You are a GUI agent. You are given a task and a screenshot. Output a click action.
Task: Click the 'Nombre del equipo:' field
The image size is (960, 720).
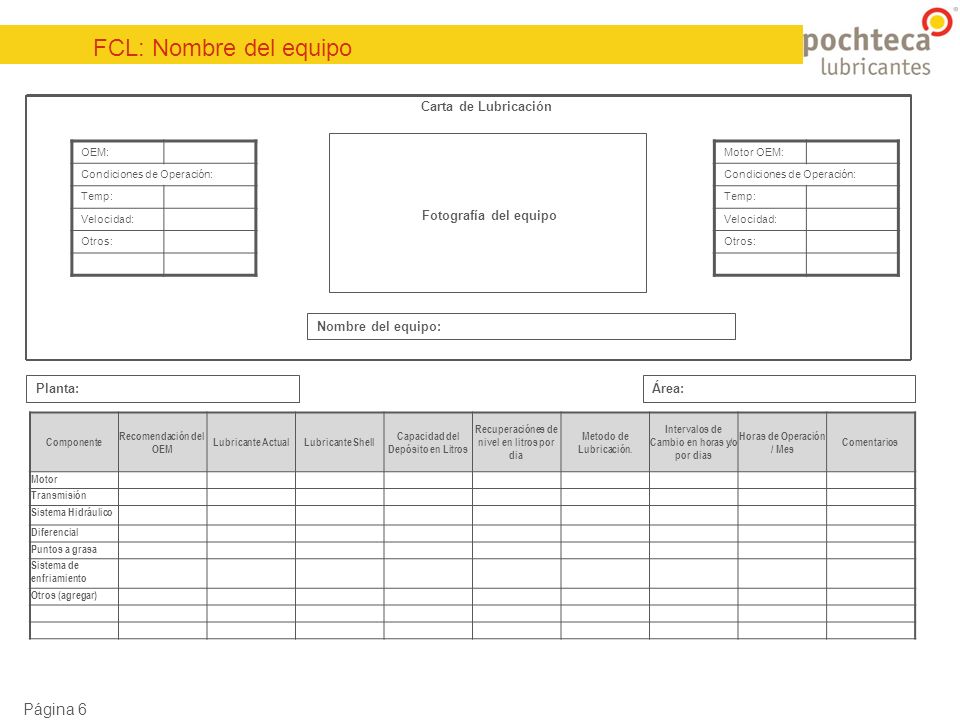(521, 326)
